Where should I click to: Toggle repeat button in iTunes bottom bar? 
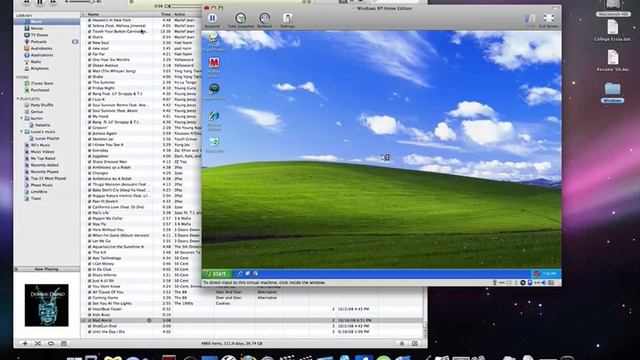pyautogui.click(x=51, y=343)
